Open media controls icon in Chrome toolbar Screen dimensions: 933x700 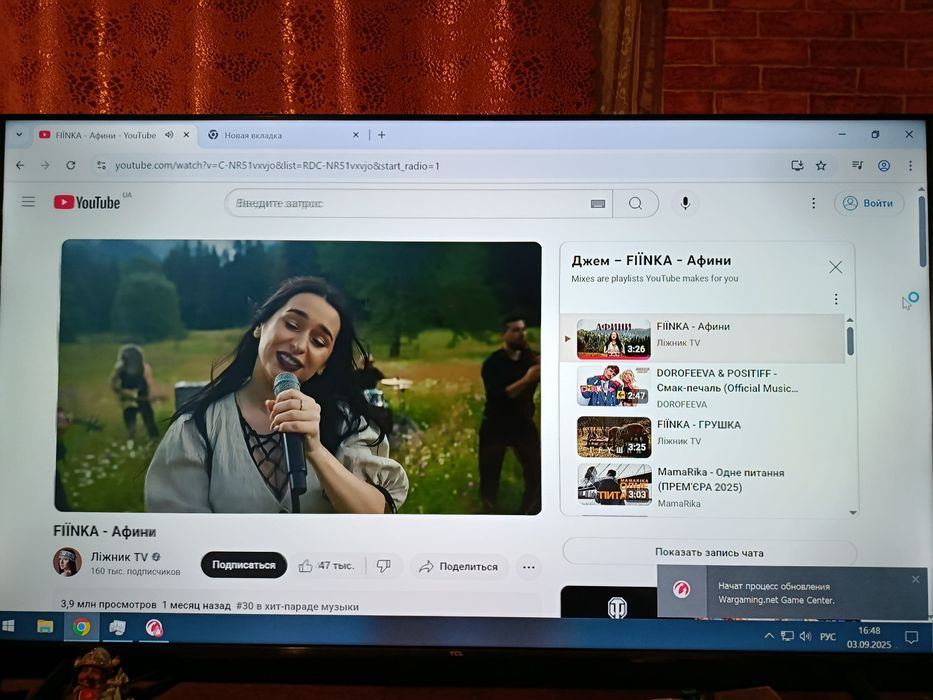point(857,165)
